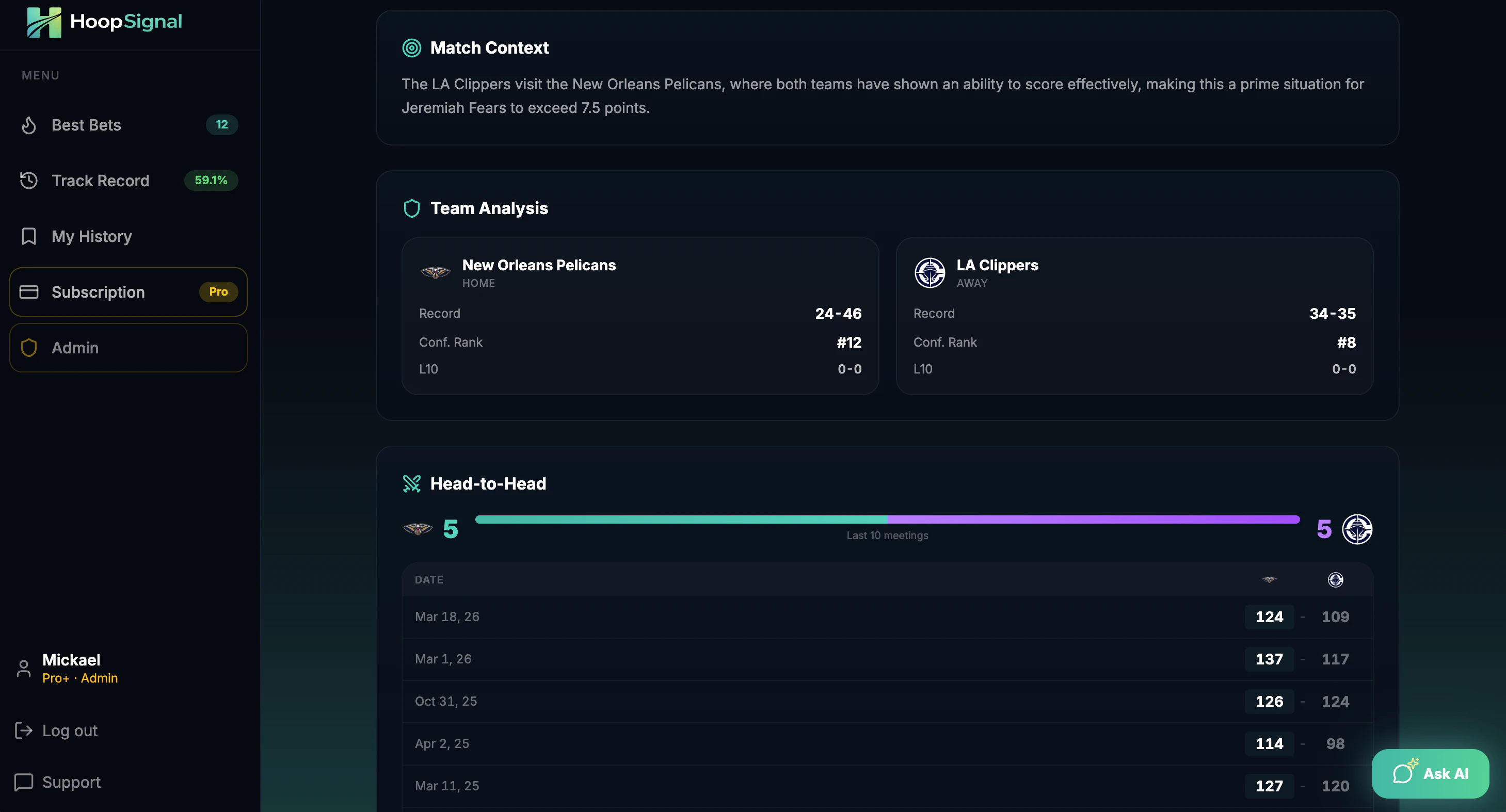The image size is (1506, 812).
Task: Open the Ask AI chat button
Action: 1430,773
